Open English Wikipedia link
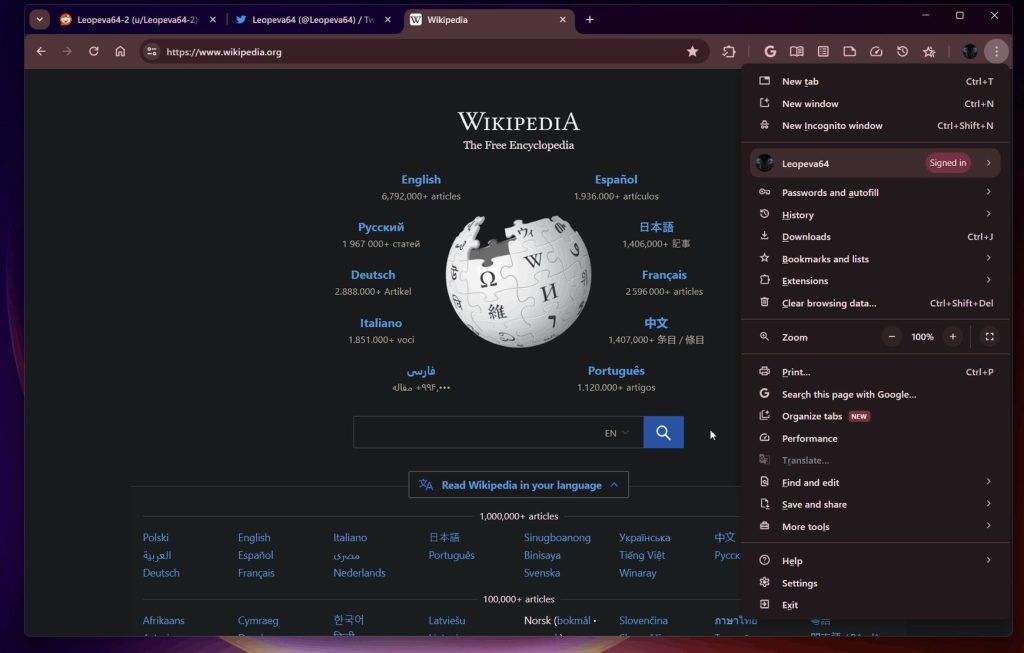Viewport: 1024px width, 653px height. 421,180
